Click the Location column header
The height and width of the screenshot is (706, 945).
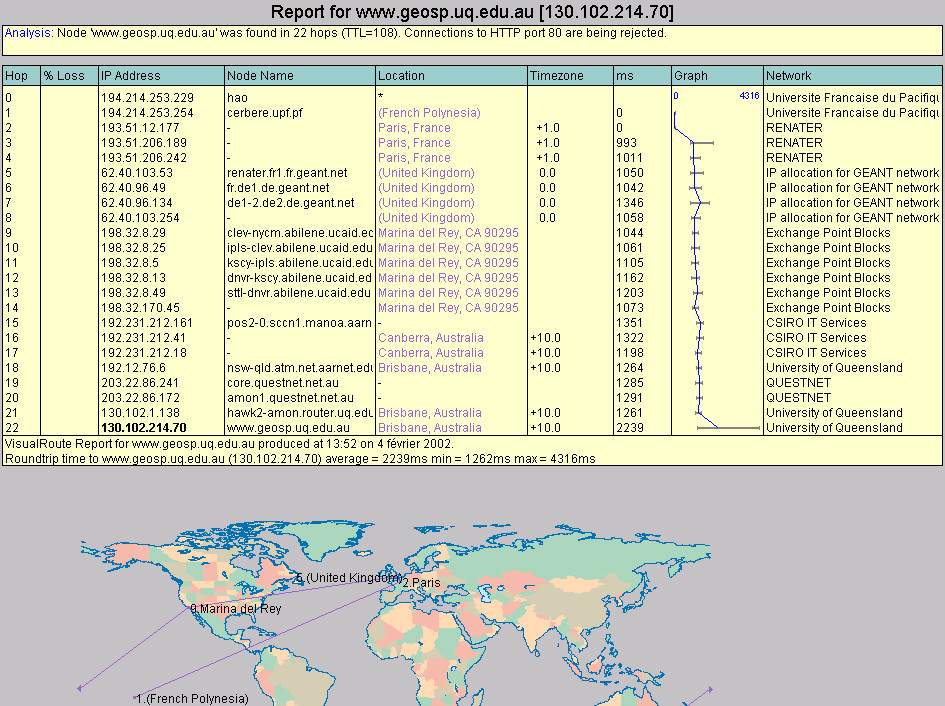point(401,76)
